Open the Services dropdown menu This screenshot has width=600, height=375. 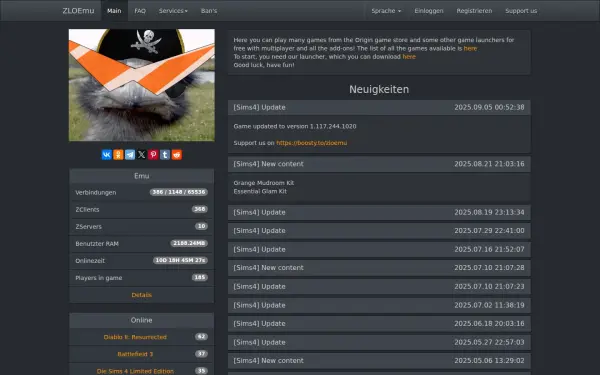[173, 11]
